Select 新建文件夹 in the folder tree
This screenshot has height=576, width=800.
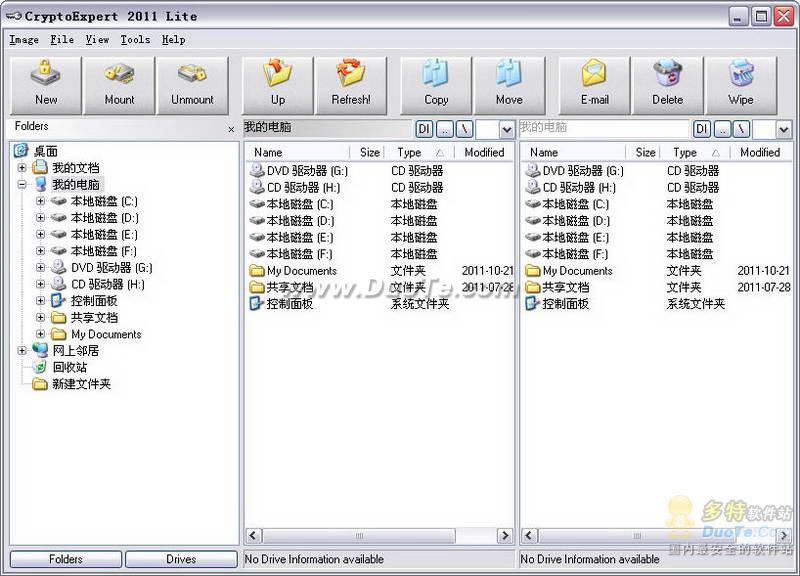(82, 384)
